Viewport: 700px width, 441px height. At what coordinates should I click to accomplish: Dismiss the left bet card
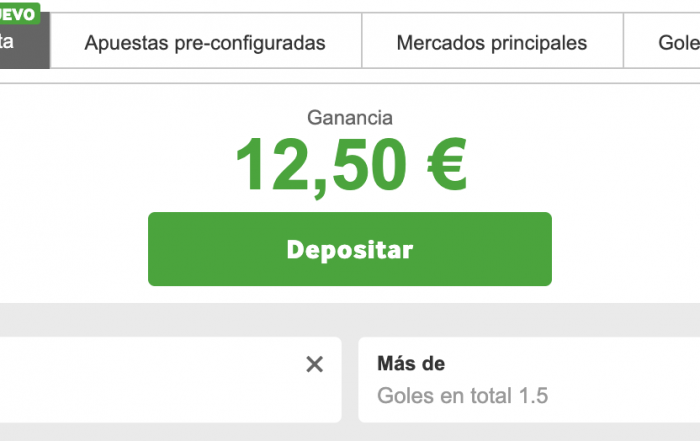(x=314, y=365)
